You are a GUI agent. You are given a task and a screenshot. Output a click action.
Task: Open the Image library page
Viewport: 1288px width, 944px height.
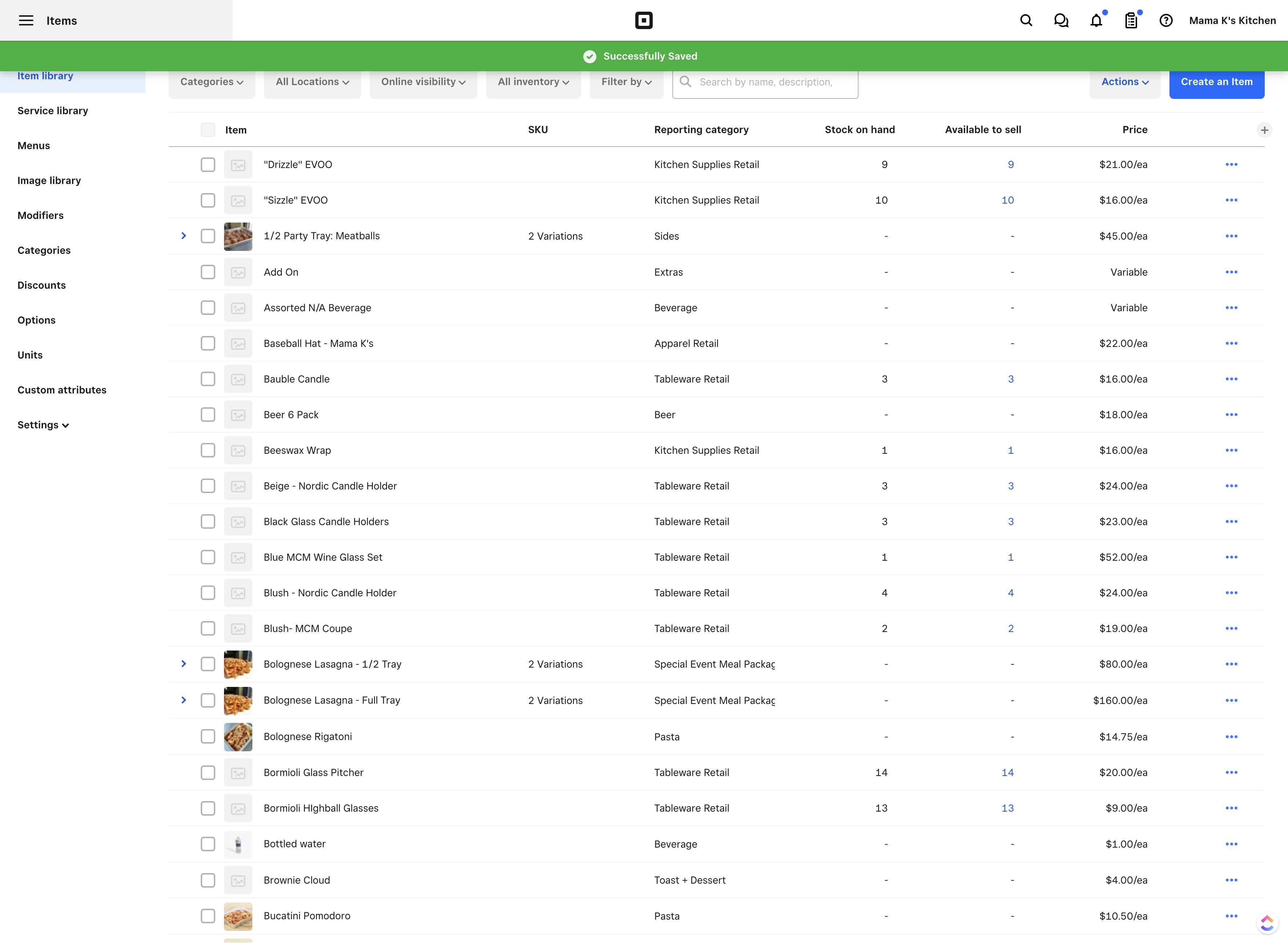(x=49, y=180)
